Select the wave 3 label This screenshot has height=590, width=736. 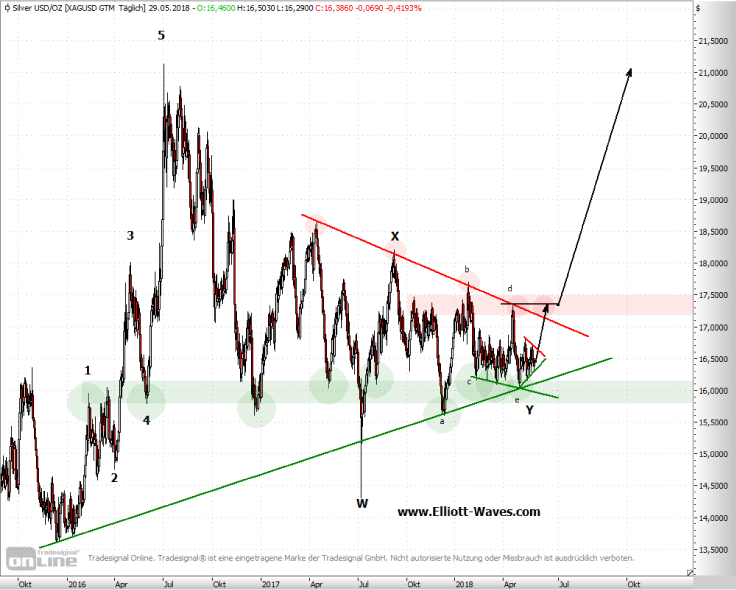[130, 236]
